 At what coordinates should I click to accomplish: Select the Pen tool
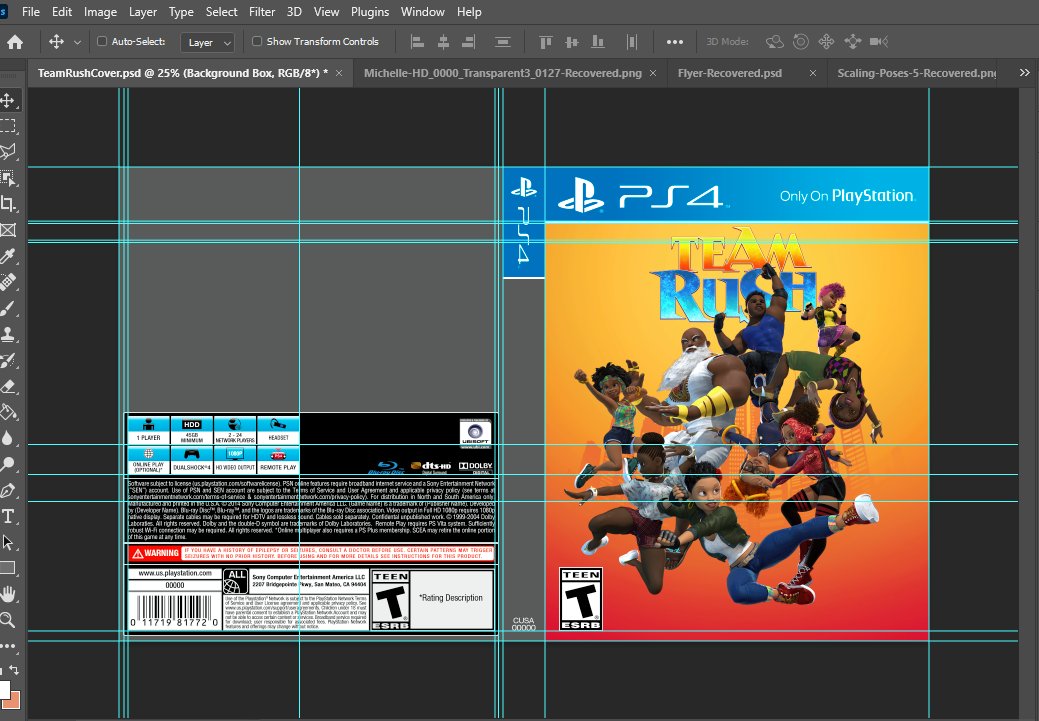[x=8, y=490]
